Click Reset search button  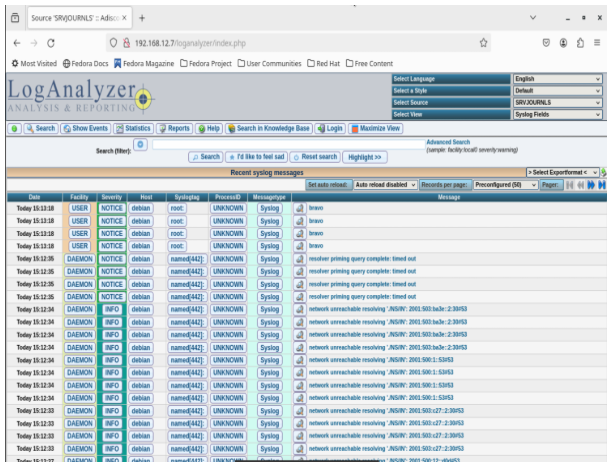(315, 157)
